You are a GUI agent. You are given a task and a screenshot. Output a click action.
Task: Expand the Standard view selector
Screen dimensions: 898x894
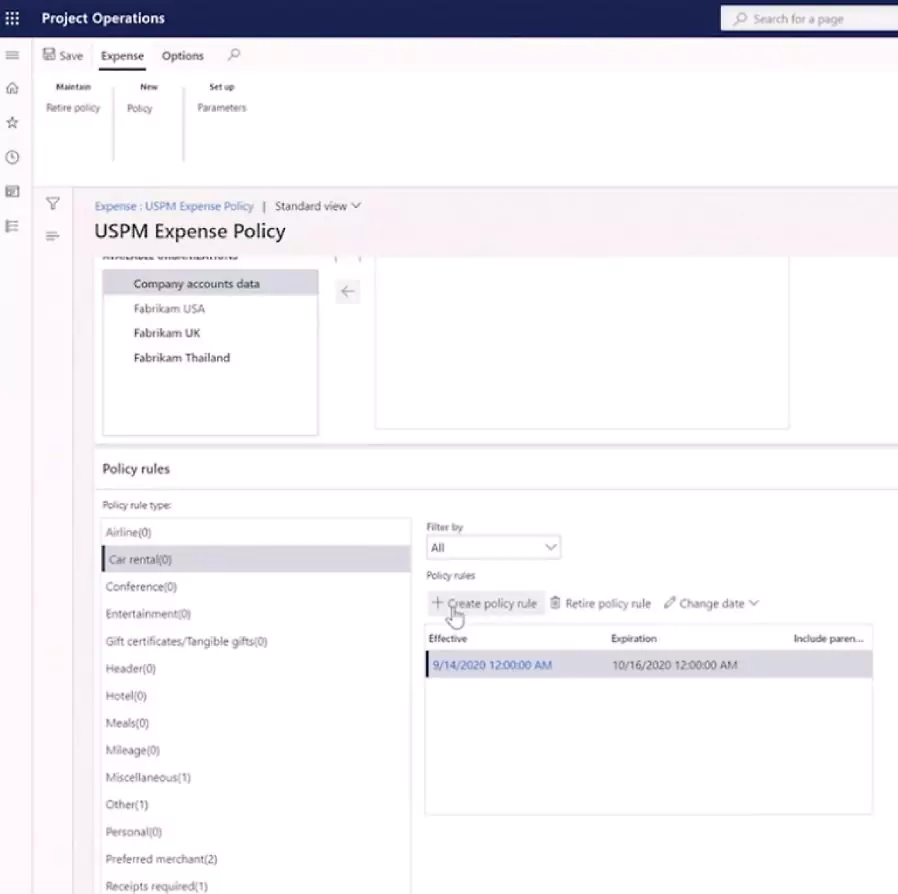tap(318, 206)
